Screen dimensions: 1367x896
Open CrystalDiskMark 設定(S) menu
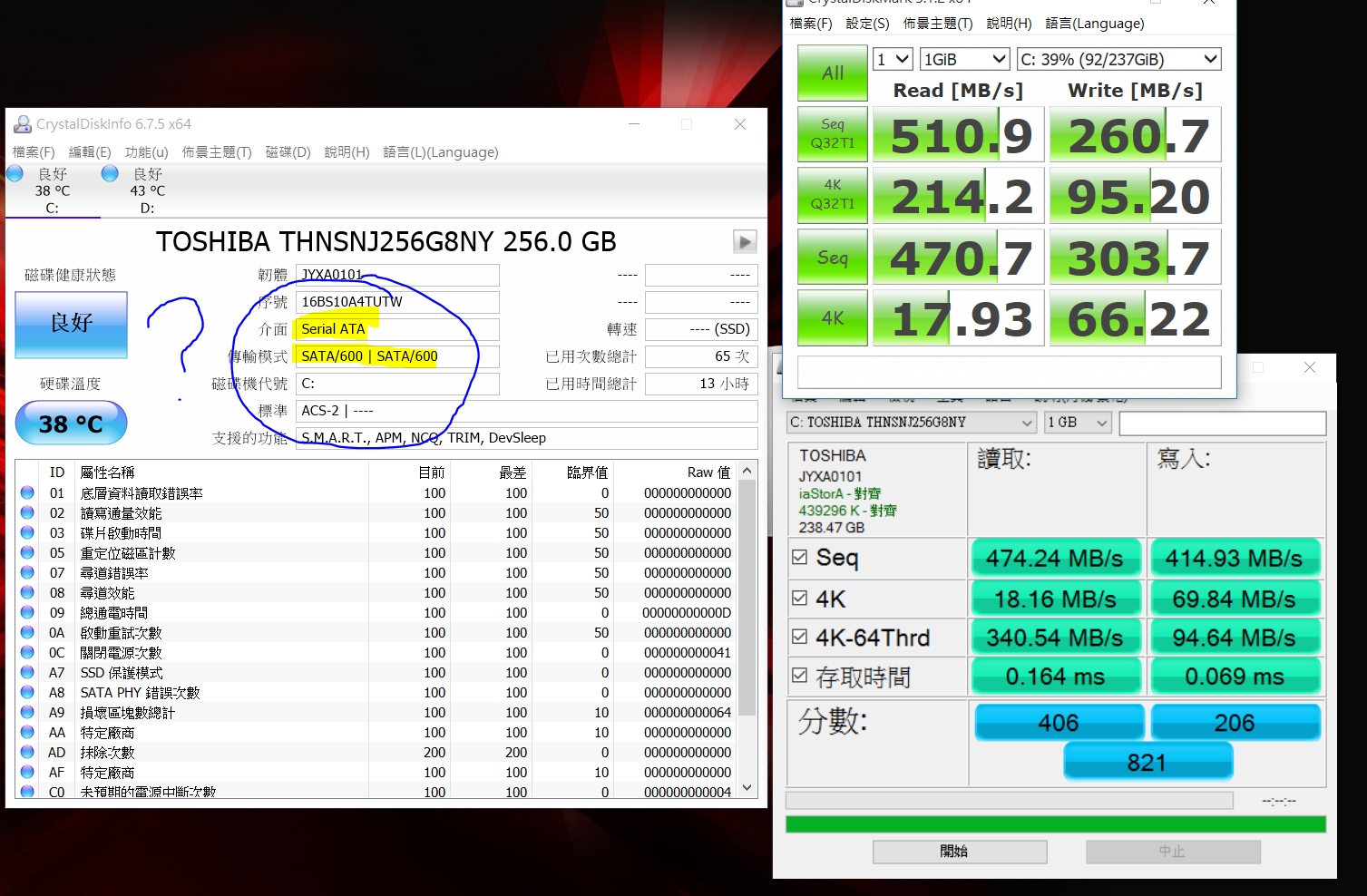pyautogui.click(x=867, y=24)
